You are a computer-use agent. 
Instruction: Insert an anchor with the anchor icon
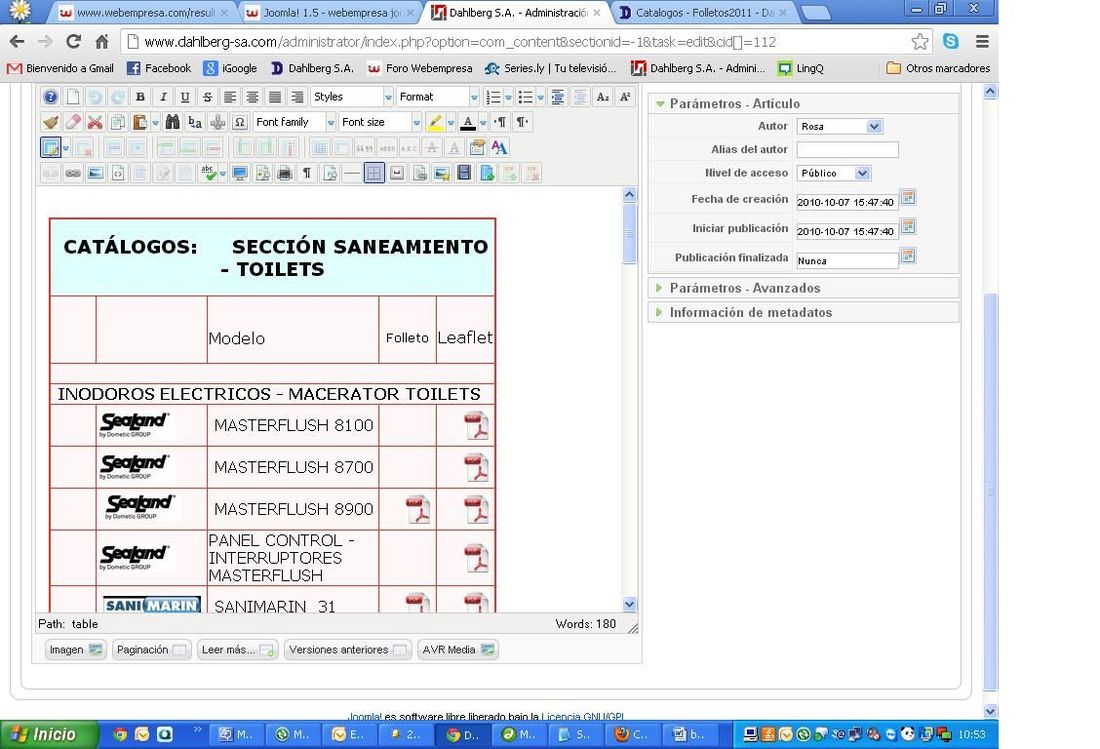[217, 122]
